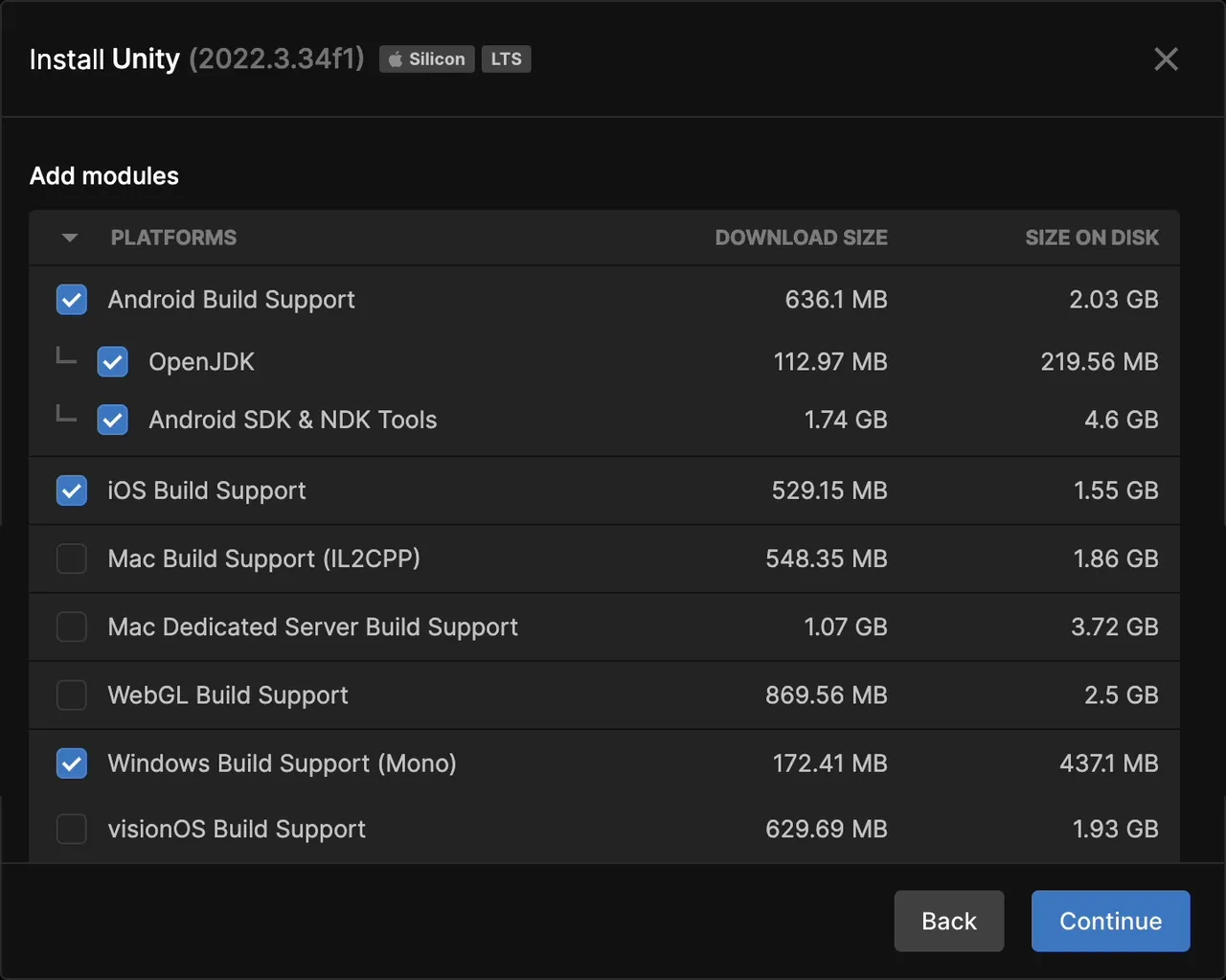
Task: Select the iOS Build Support row
Action: pos(479,490)
